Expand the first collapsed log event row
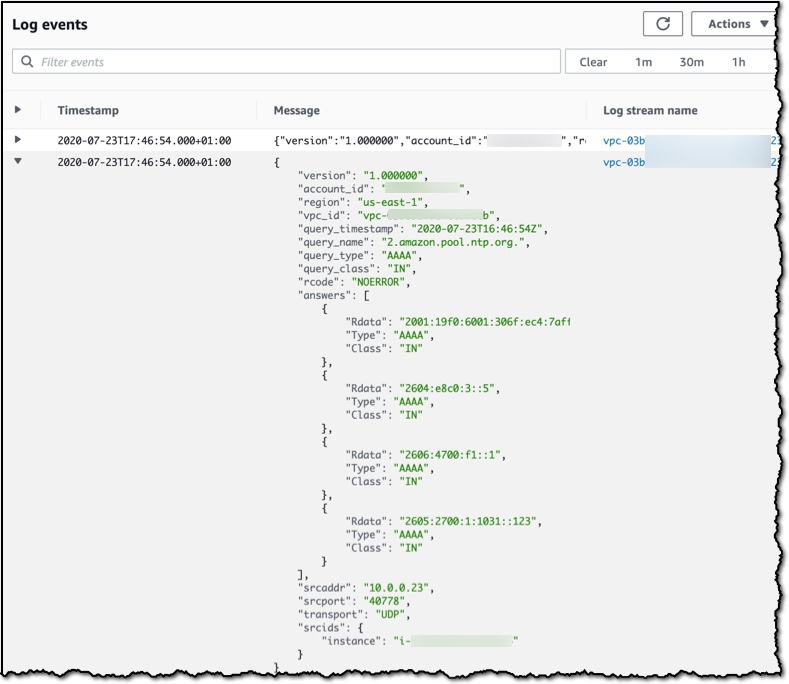This screenshot has height=684, width=789. [18, 139]
